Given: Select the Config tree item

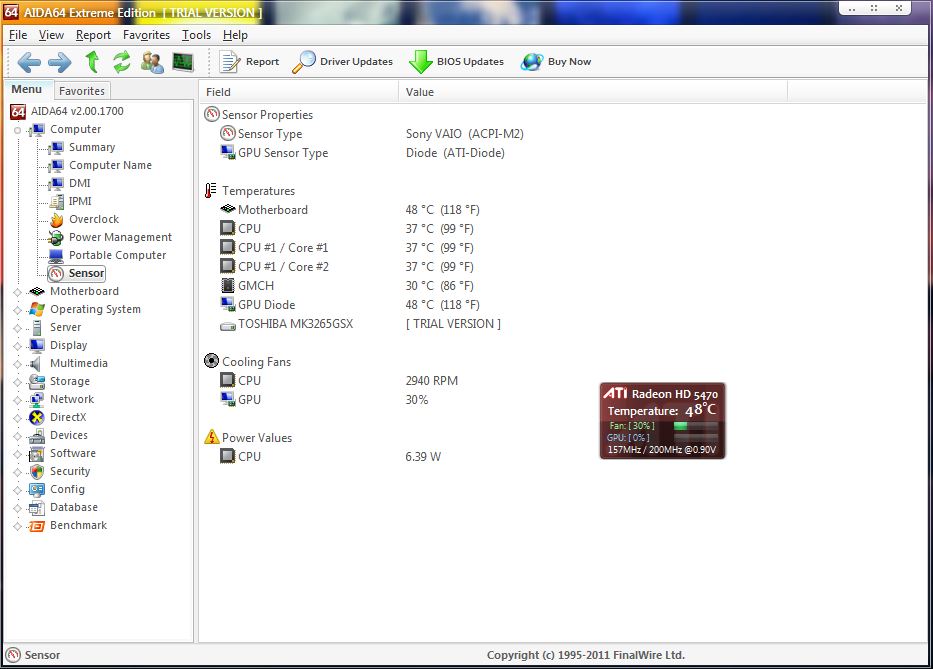Looking at the screenshot, I should point(67,489).
